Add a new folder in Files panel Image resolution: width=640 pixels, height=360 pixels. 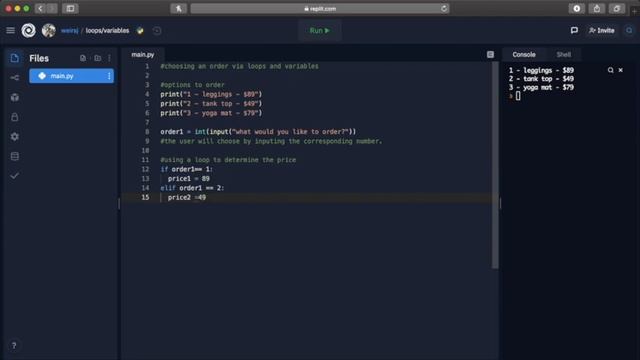[x=98, y=58]
